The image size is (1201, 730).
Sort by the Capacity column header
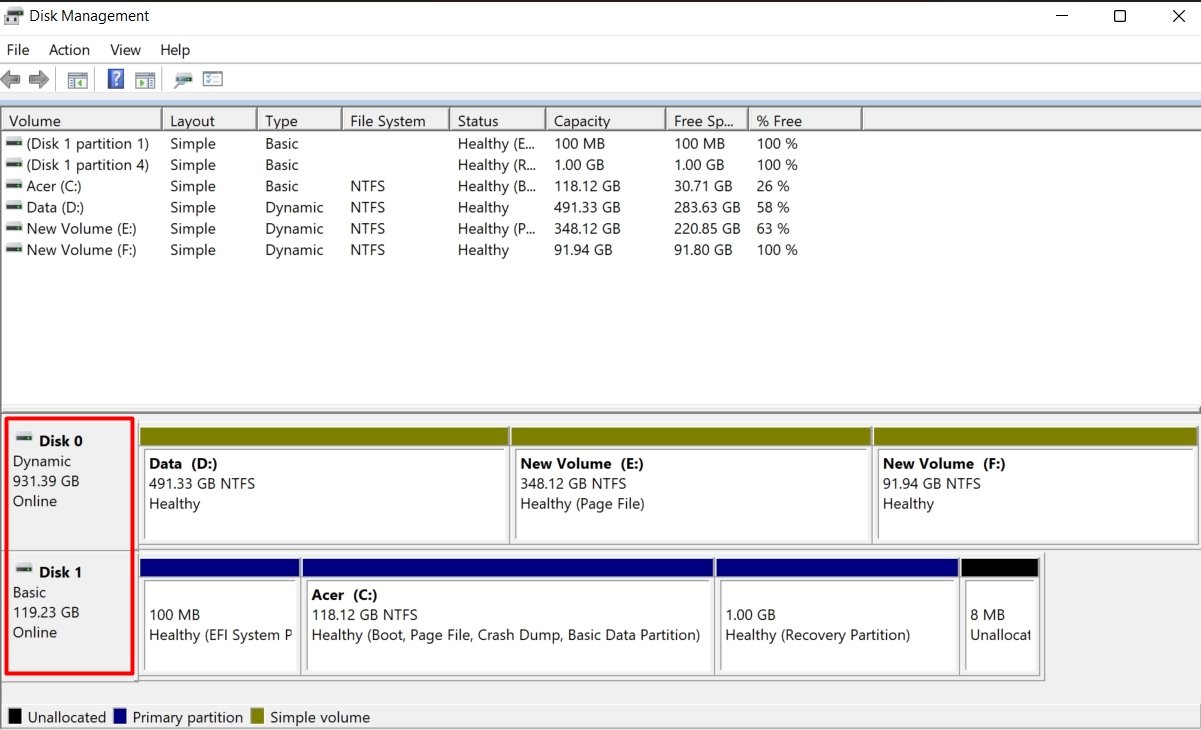click(x=606, y=120)
